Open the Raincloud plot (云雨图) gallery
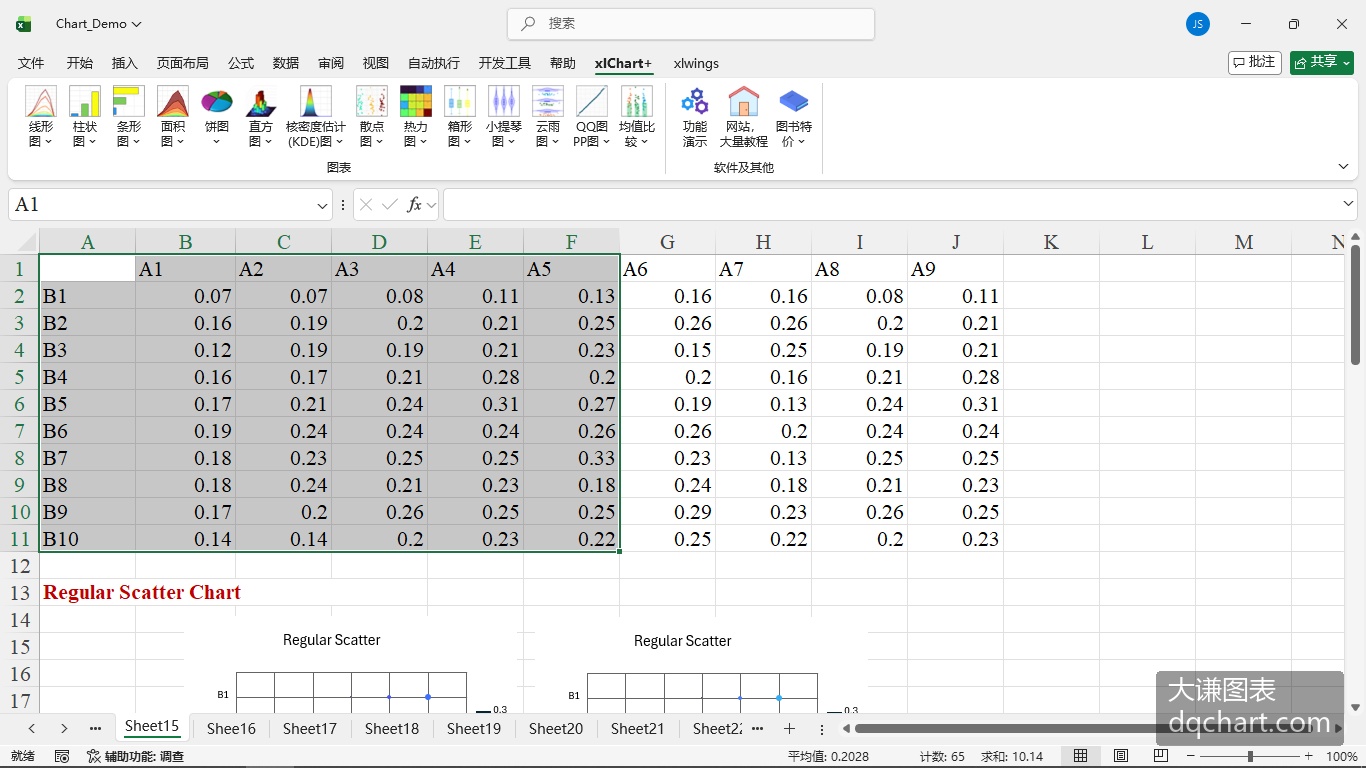1366x768 pixels. [x=548, y=117]
